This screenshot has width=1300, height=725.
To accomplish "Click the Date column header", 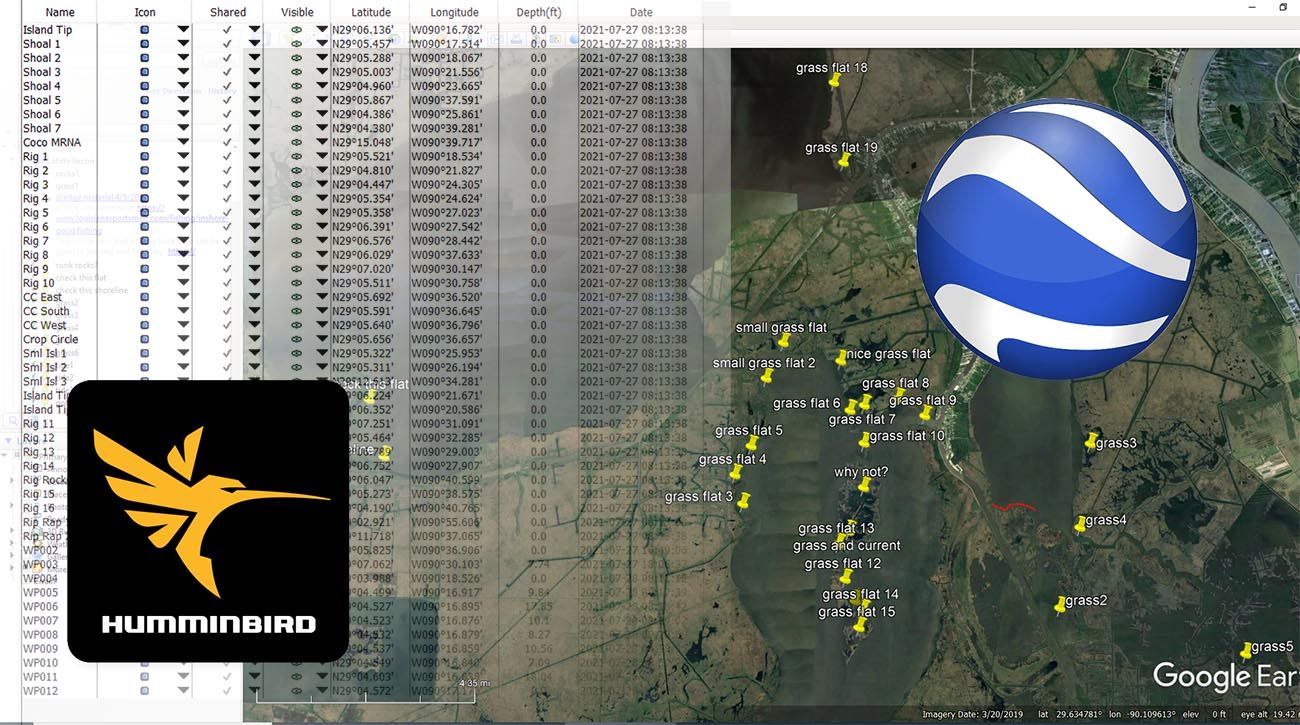I will click(641, 12).
